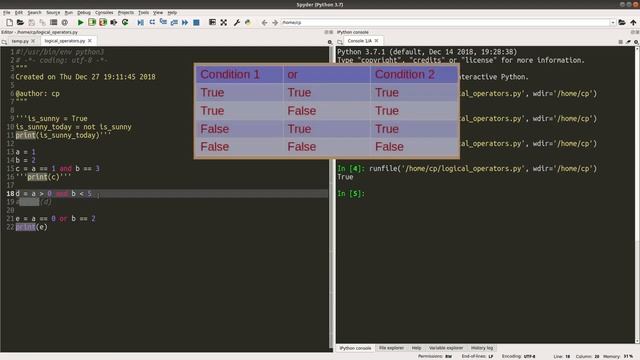Open the Run menu
Screen dimensions: 640x360
tap(69, 13)
